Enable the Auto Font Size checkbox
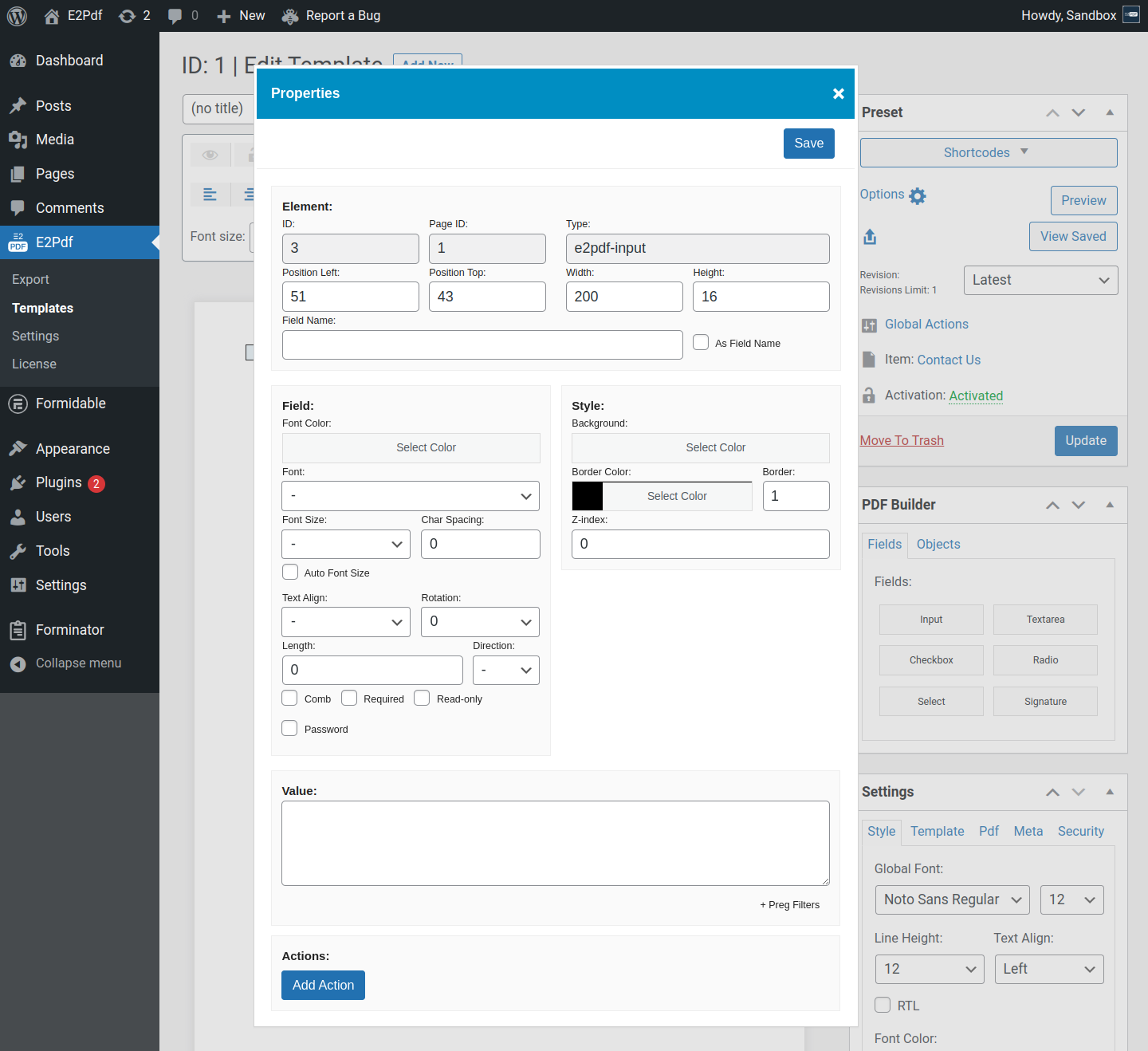 click(290, 573)
